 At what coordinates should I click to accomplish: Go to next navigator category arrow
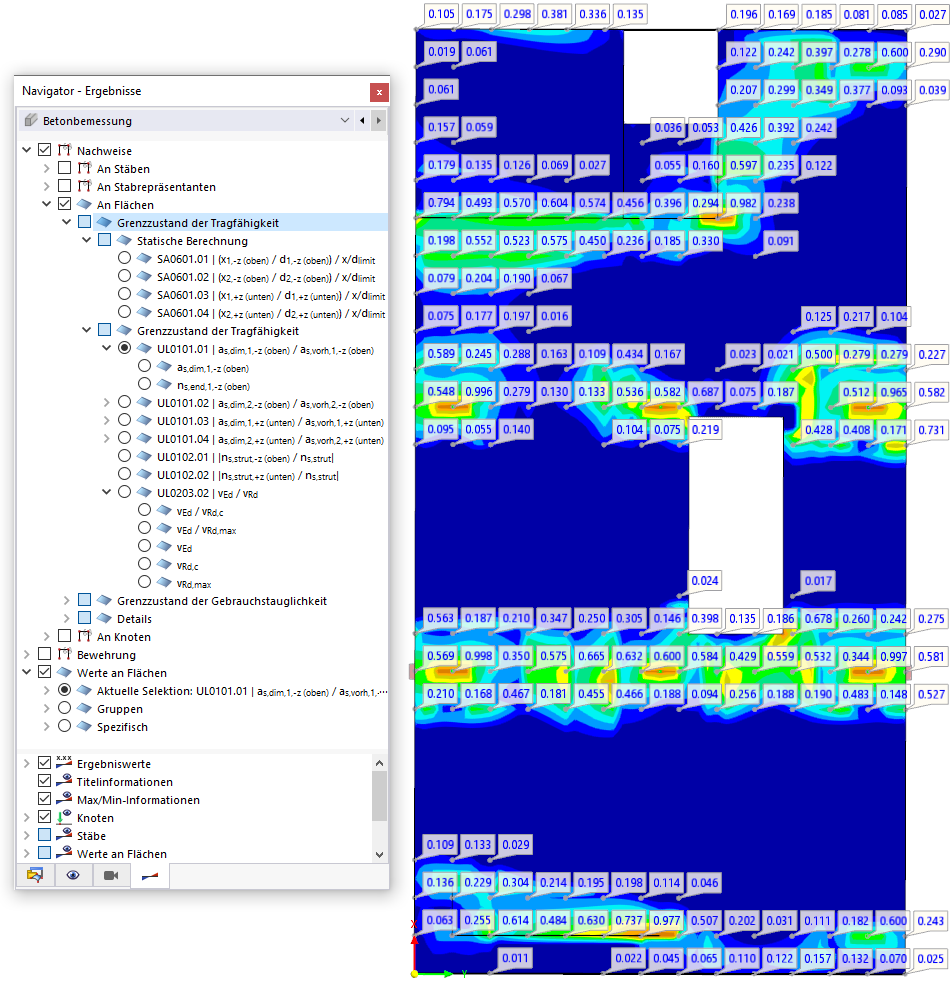(x=378, y=120)
